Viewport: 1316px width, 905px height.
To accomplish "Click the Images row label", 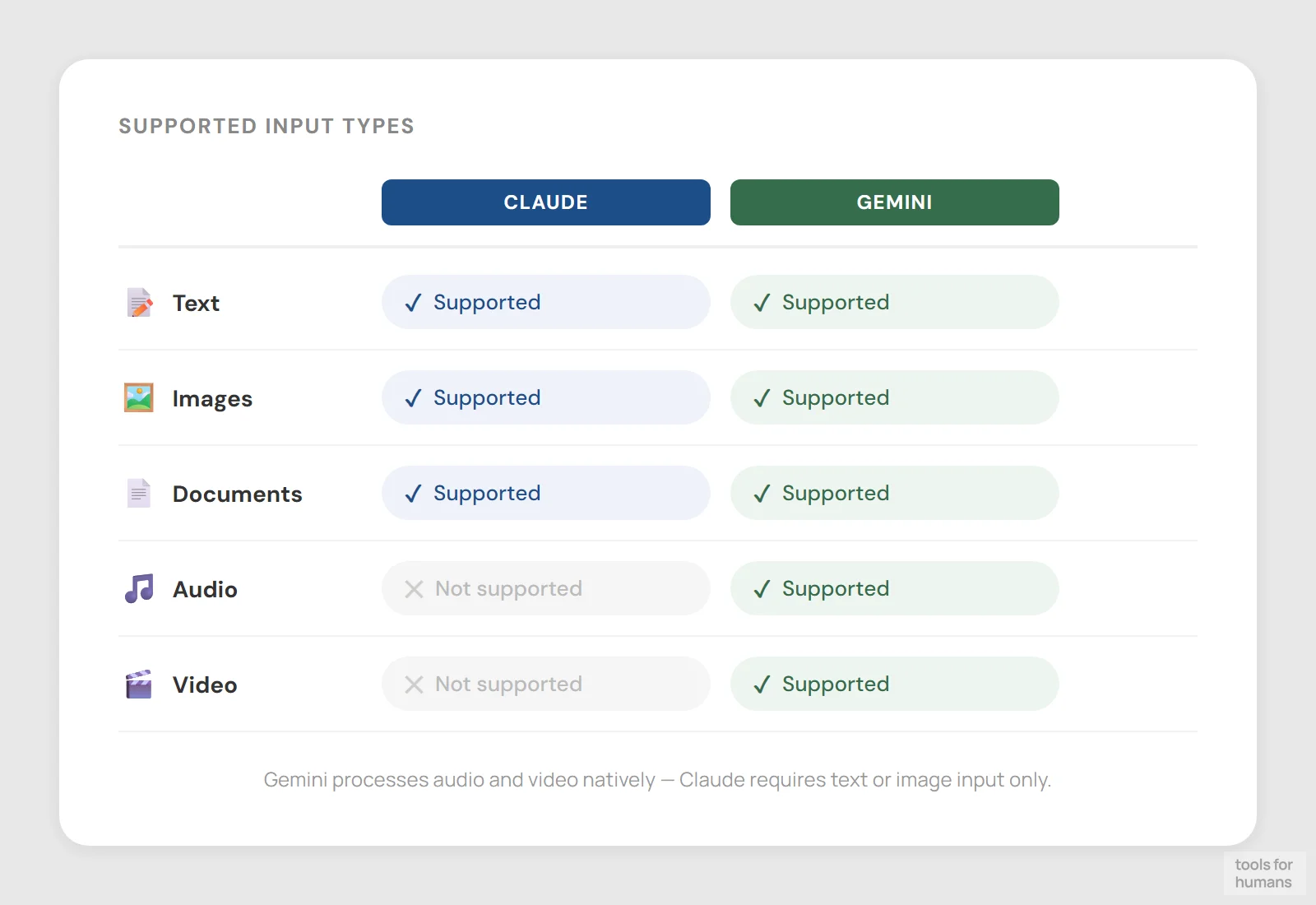I will pos(212,399).
